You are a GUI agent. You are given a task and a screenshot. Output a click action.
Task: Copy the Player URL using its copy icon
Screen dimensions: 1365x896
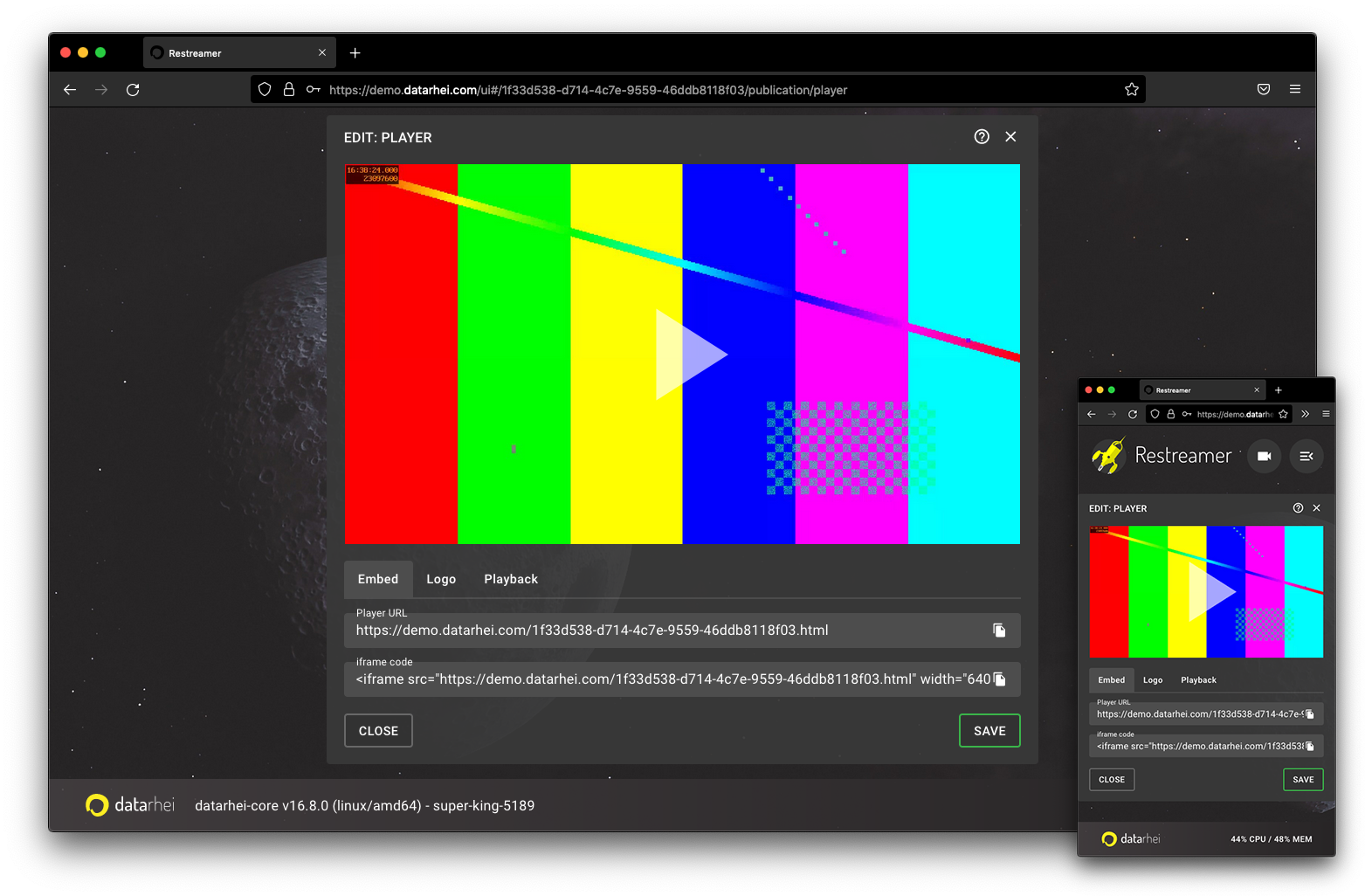coord(1001,630)
